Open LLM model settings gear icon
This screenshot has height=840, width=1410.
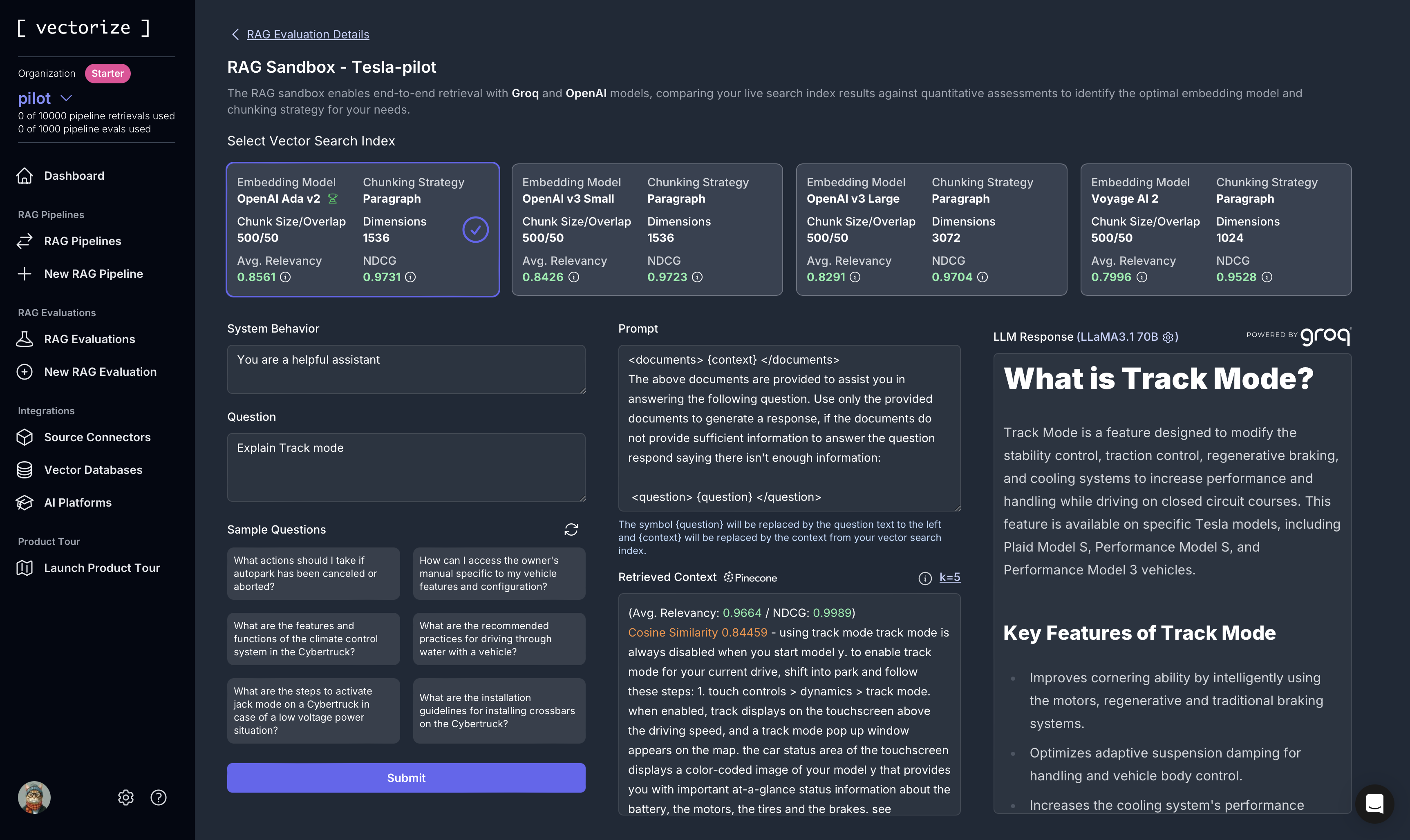(1168, 337)
